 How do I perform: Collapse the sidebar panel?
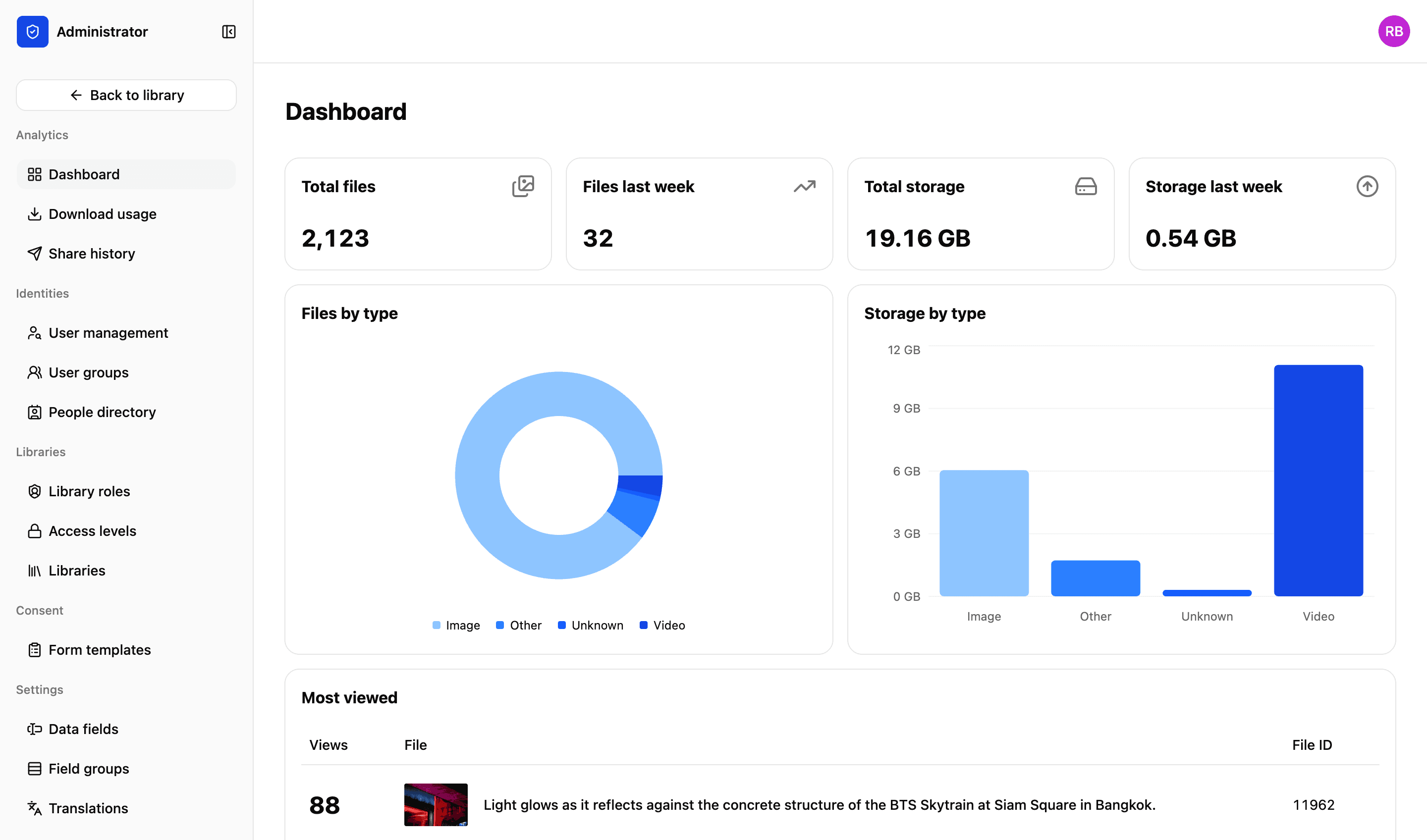(229, 32)
